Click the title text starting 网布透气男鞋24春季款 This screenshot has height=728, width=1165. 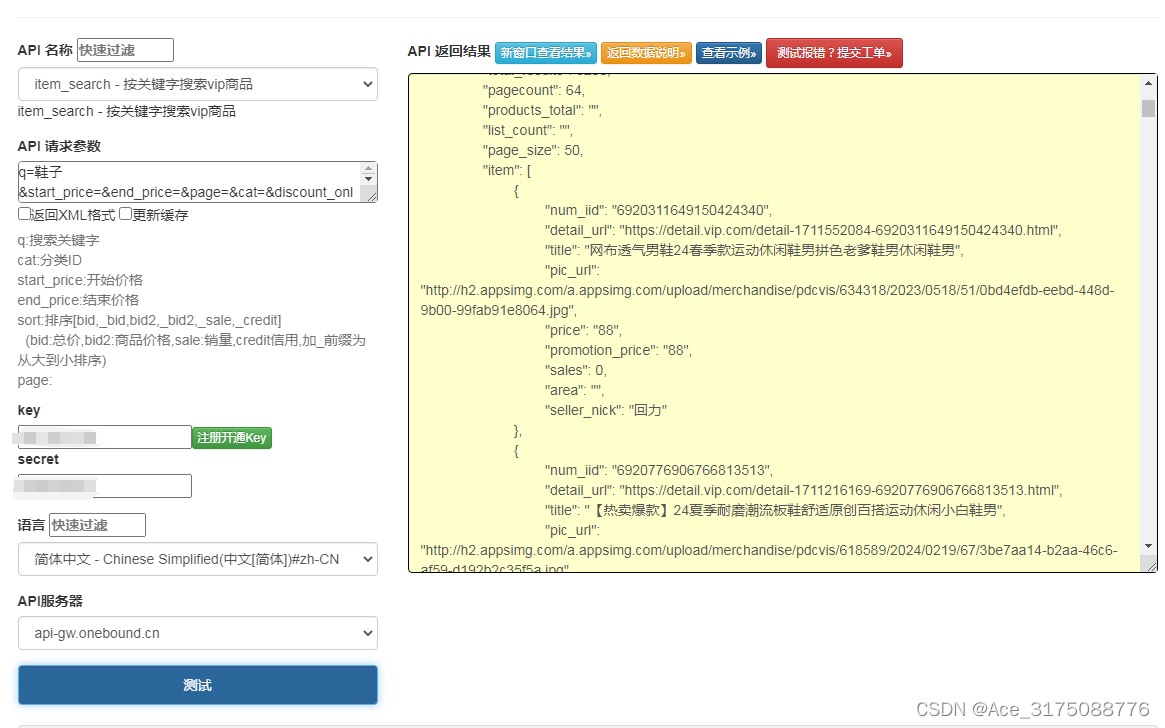[773, 250]
